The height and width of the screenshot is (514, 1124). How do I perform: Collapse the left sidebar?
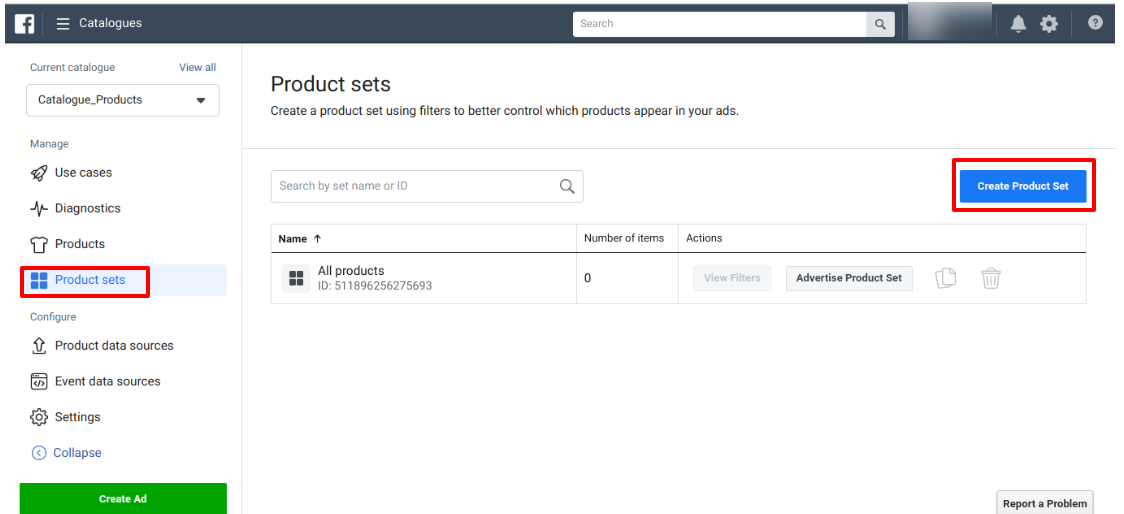(x=67, y=453)
